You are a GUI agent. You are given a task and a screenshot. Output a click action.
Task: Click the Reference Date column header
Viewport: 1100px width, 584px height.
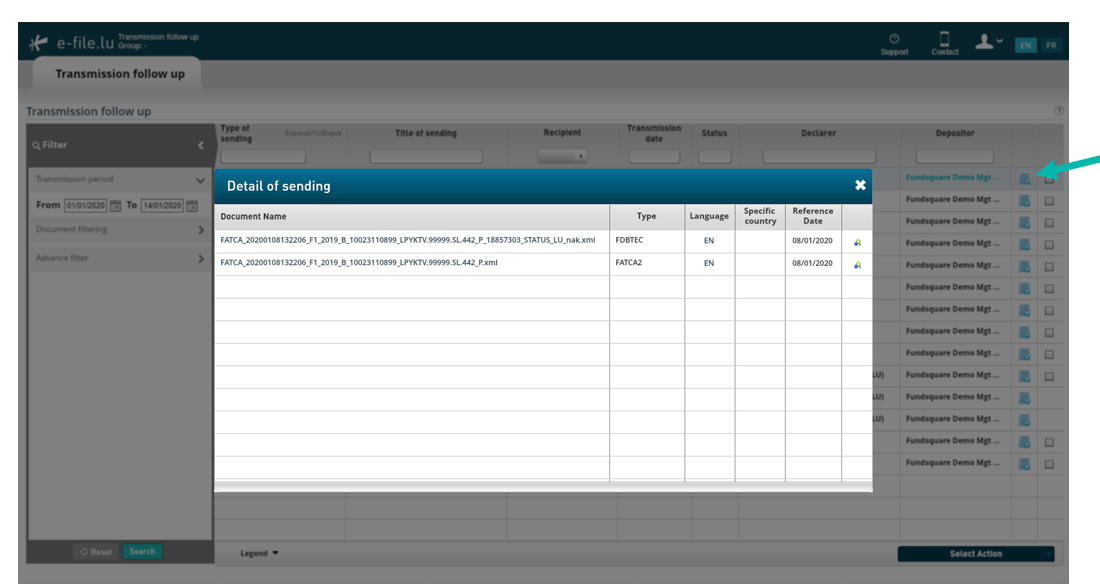tap(812, 216)
